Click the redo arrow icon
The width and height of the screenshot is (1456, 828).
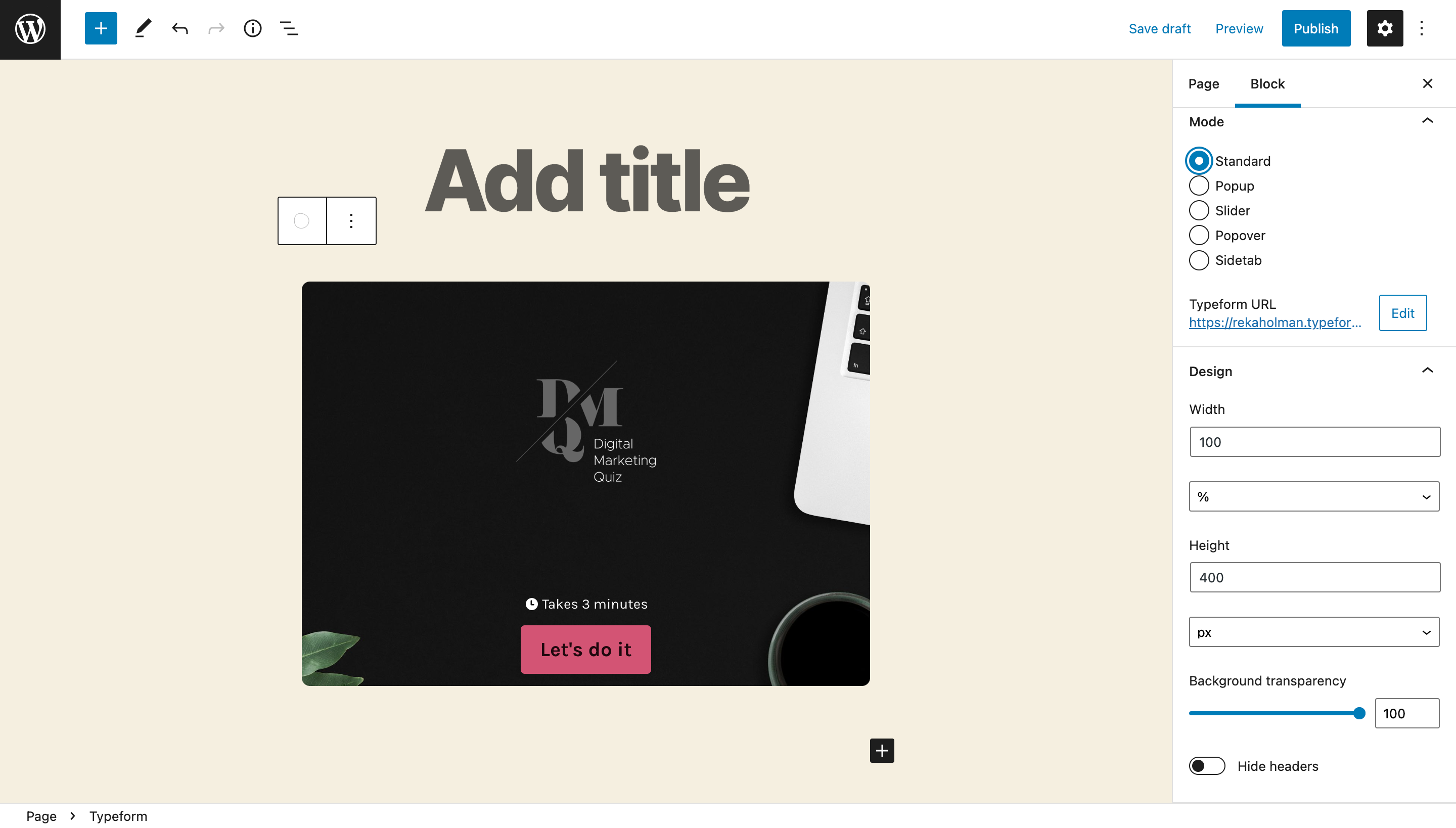tap(216, 28)
